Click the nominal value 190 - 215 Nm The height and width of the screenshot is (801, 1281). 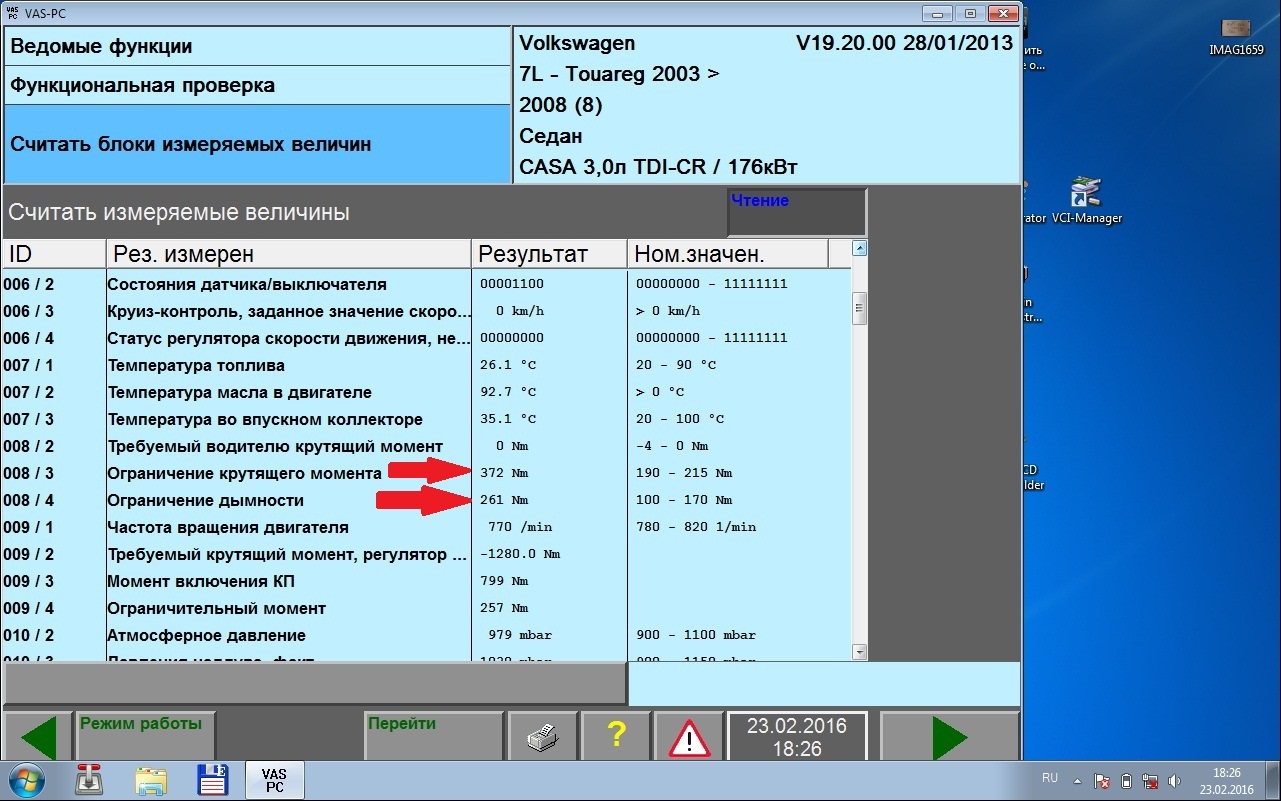pos(684,473)
